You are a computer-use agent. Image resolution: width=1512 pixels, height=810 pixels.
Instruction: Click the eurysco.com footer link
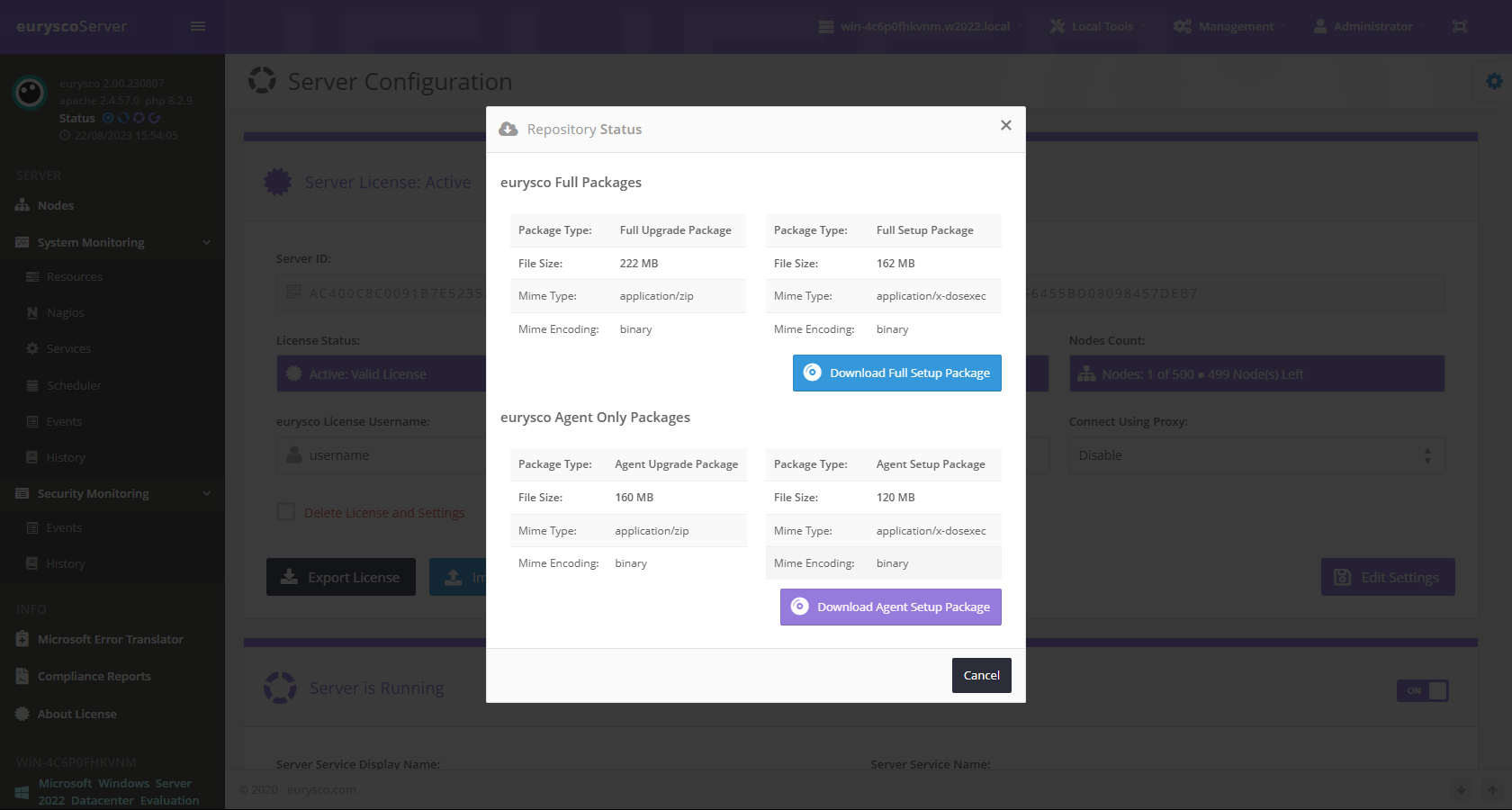[321, 789]
